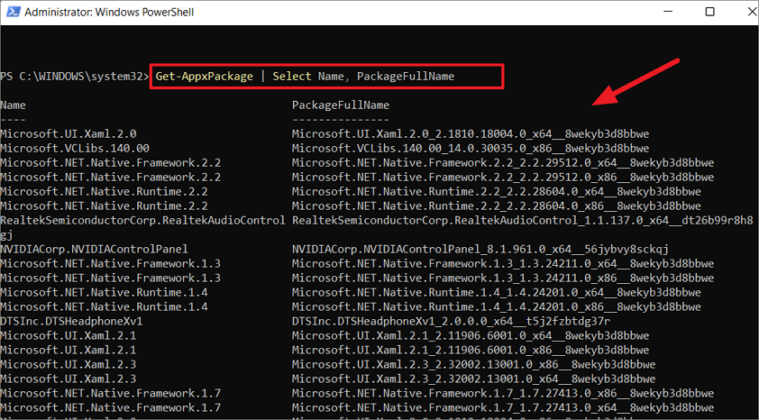Maximize the Windows PowerShell window
This screenshot has width=759, height=420.
(x=710, y=12)
